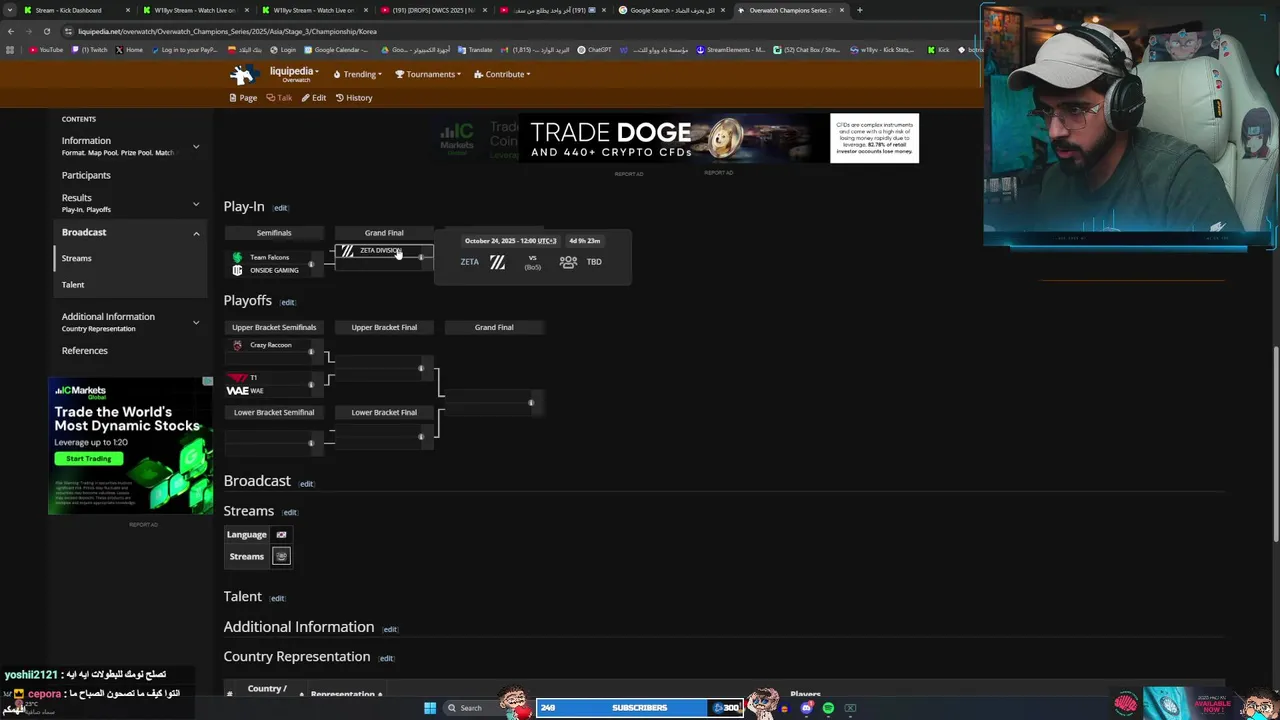Open ZETA DIVISION grand final info icon

(421, 257)
